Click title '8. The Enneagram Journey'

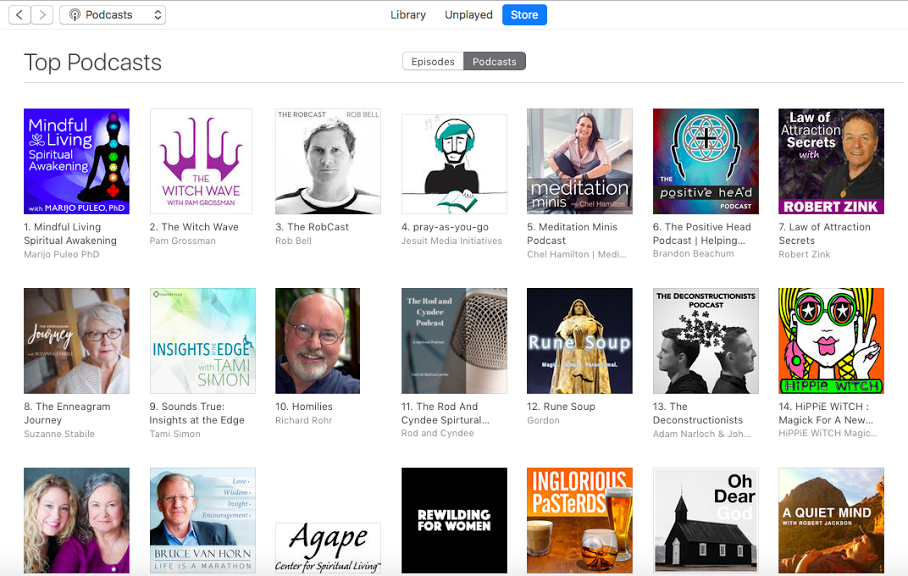tap(67, 413)
